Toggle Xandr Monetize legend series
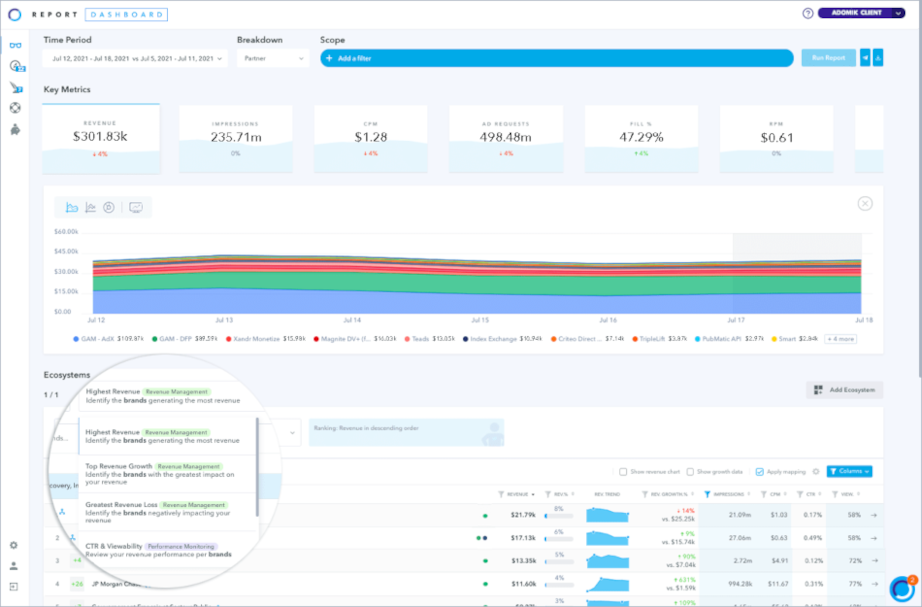922x607 pixels. pyautogui.click(x=266, y=339)
